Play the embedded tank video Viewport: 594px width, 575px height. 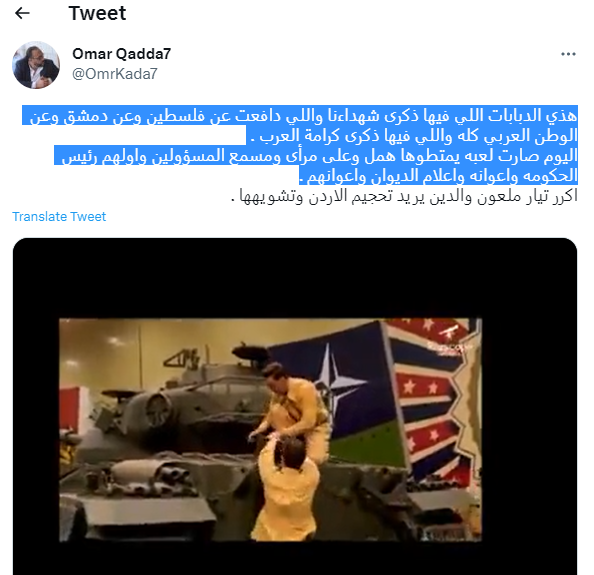(x=270, y=430)
